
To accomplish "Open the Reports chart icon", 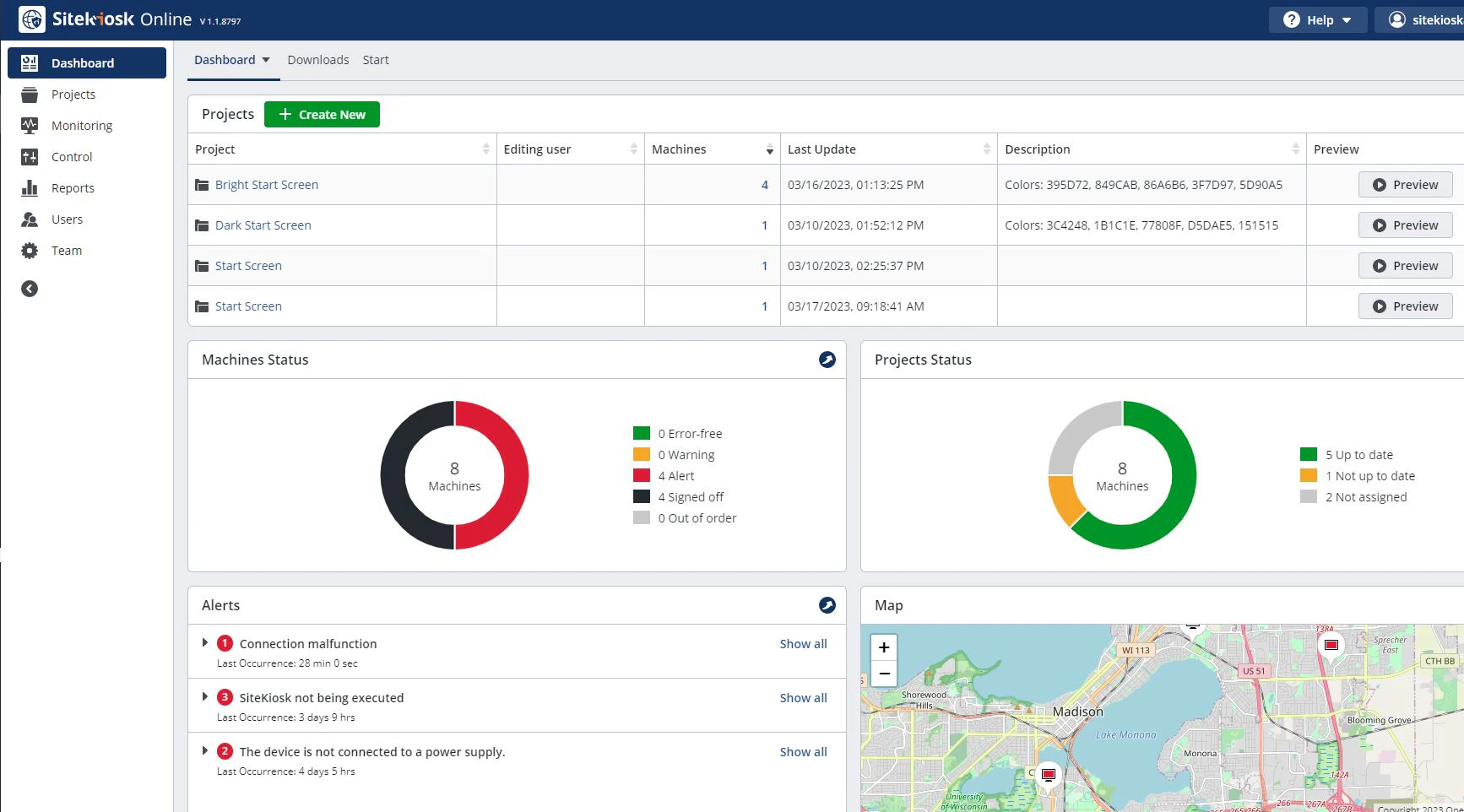I will click(30, 188).
